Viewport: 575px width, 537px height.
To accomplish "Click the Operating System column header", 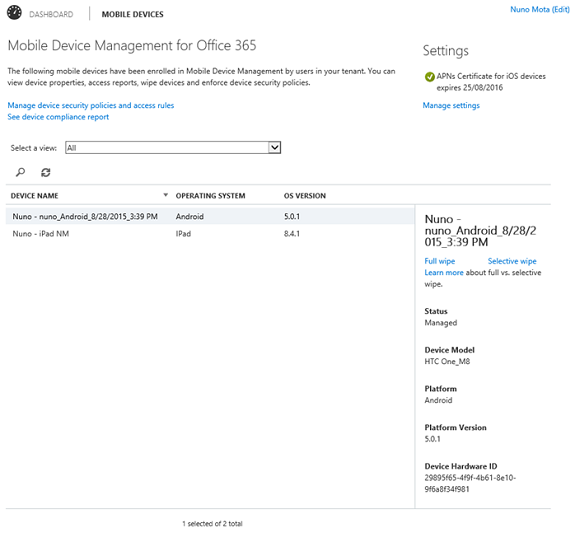I will [x=210, y=196].
